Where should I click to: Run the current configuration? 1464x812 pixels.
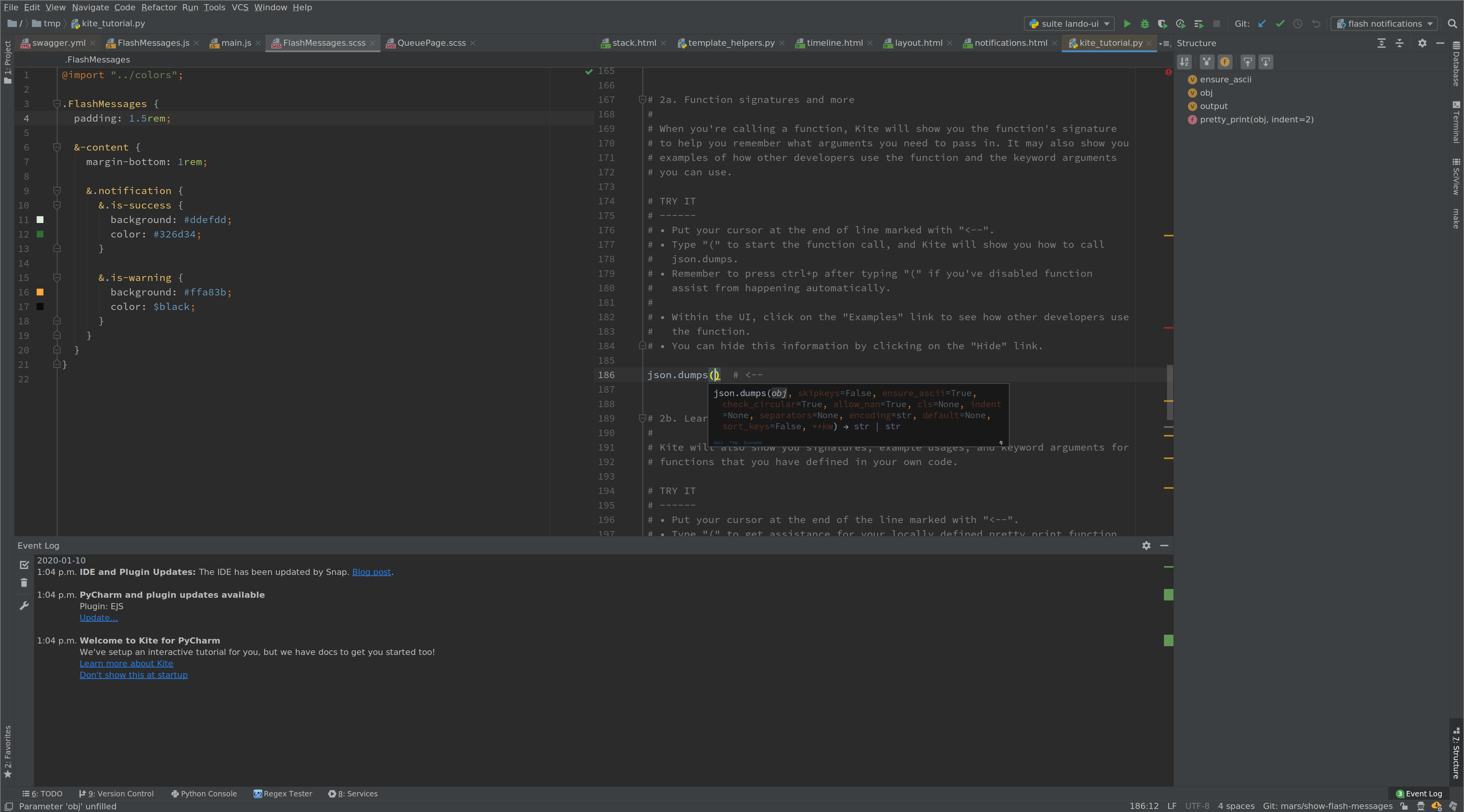tap(1128, 24)
